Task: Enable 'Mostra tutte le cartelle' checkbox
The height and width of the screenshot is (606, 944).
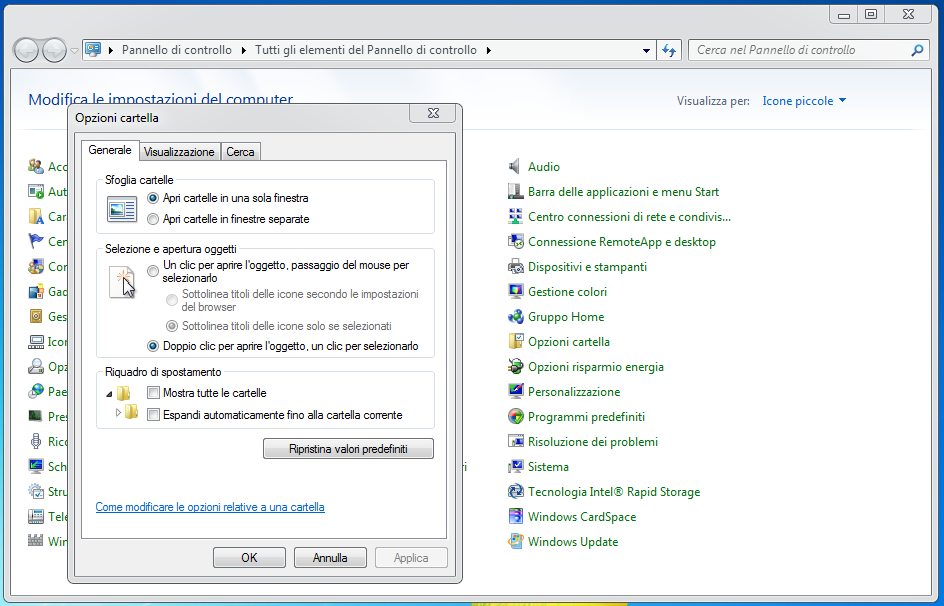Action: pyautogui.click(x=154, y=393)
